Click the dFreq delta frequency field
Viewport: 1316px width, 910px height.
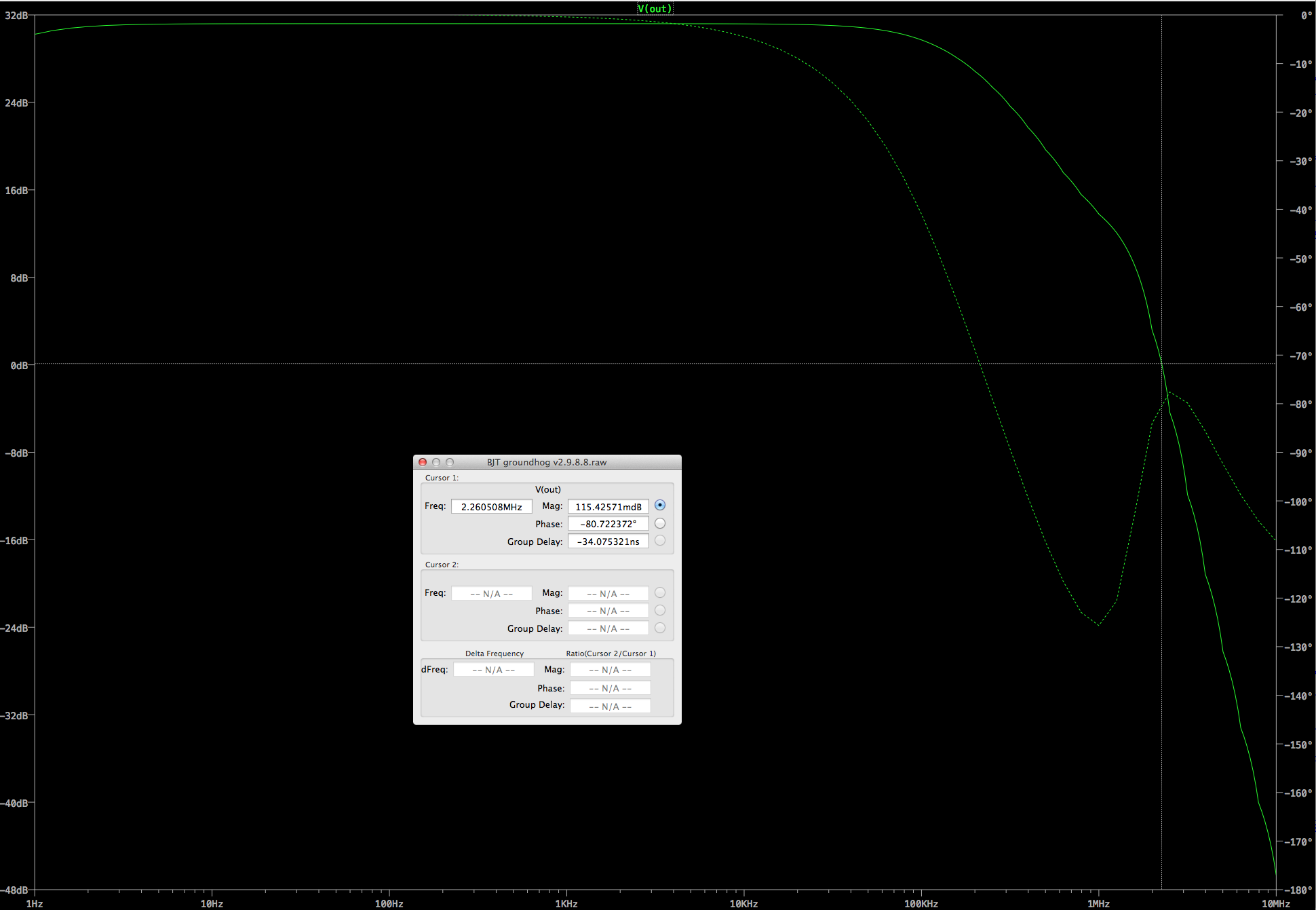click(x=494, y=670)
